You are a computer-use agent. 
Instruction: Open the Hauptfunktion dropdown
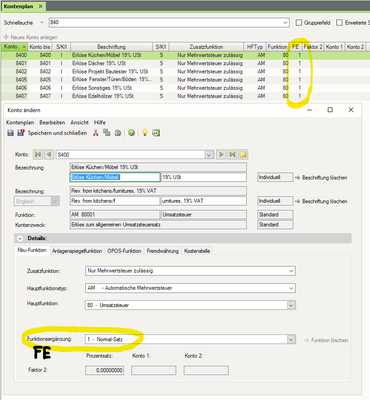[291, 305]
